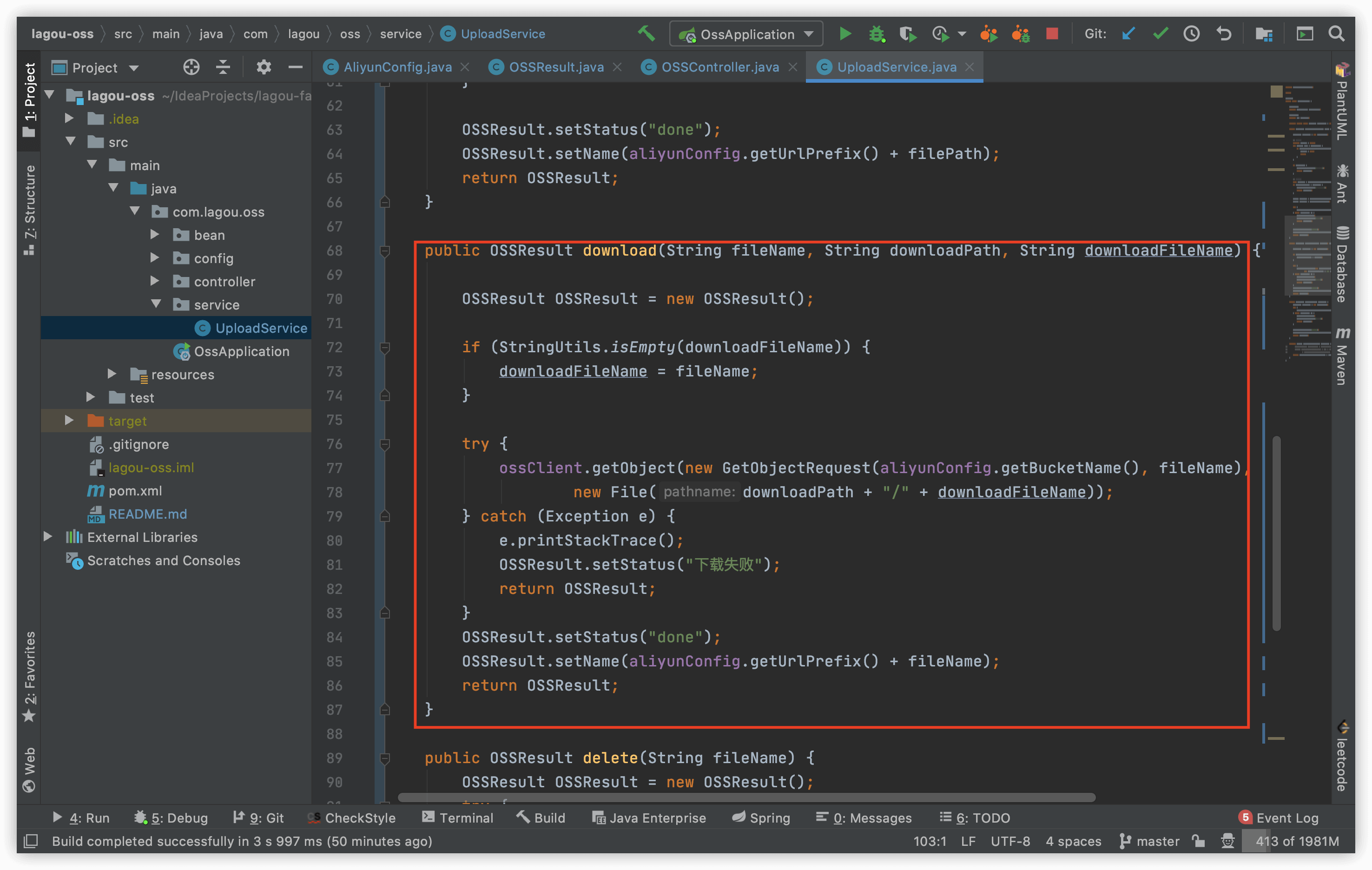
Task: Open the 6: TODO tool window
Action: point(974,817)
